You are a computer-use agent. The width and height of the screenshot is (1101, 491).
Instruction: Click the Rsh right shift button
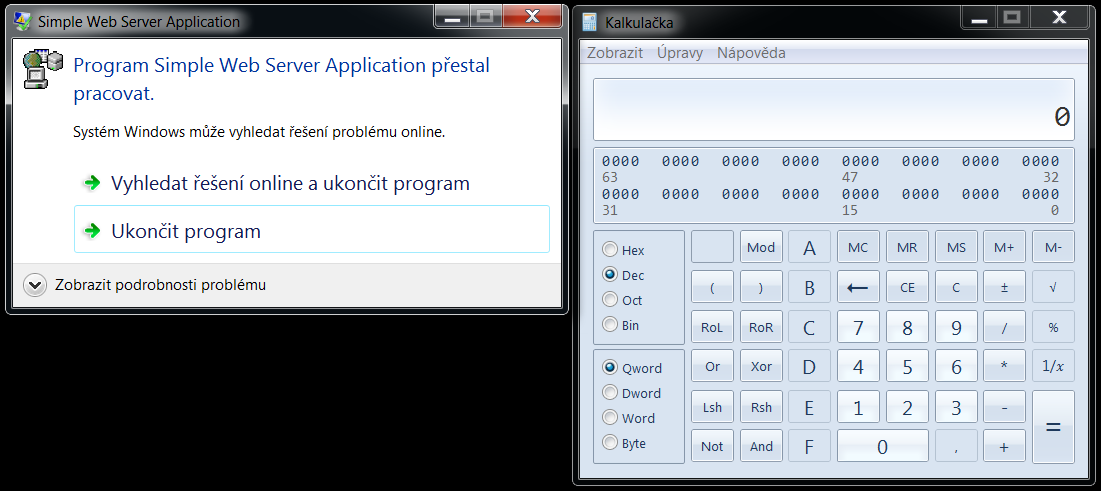click(x=761, y=407)
